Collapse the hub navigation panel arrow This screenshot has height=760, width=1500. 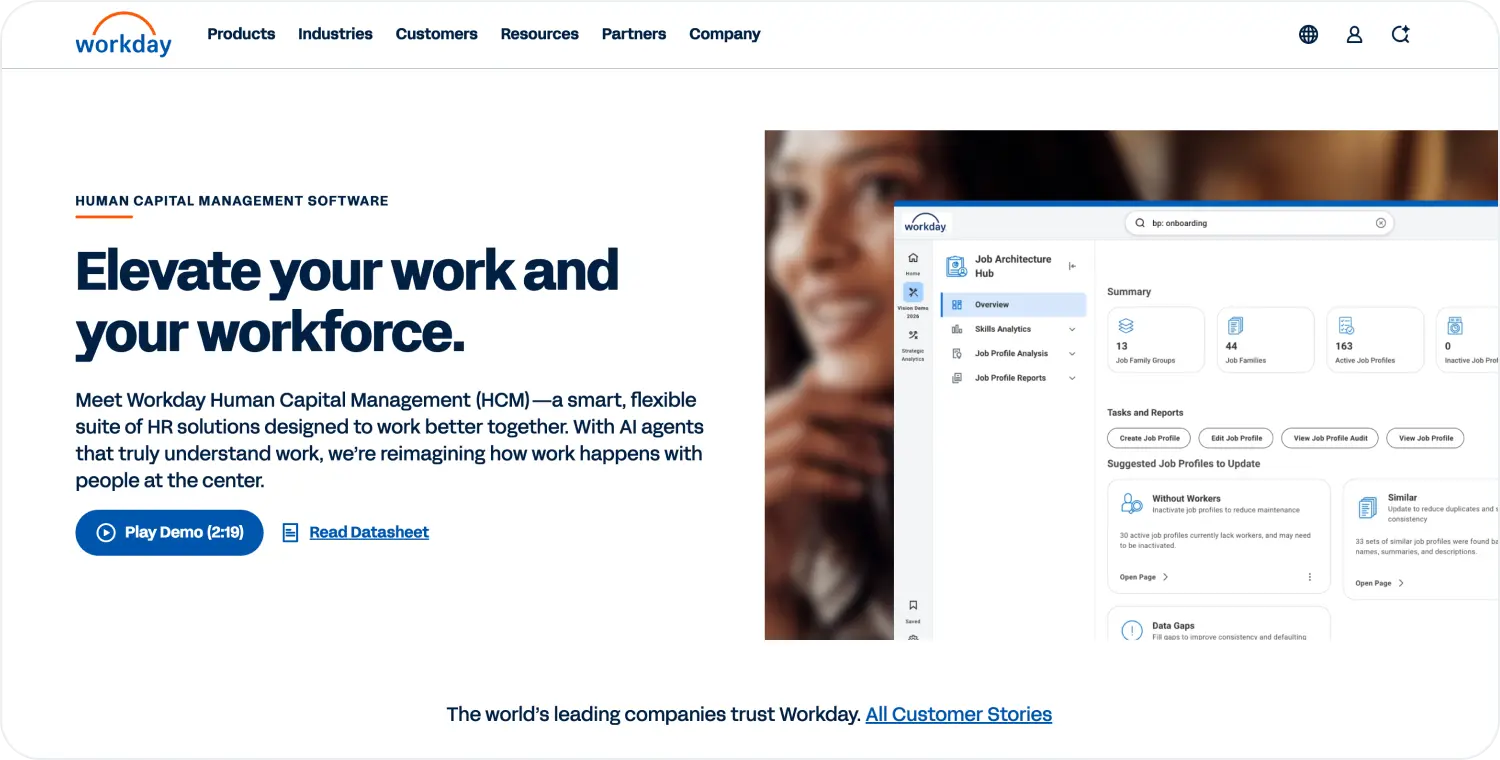(x=1072, y=266)
